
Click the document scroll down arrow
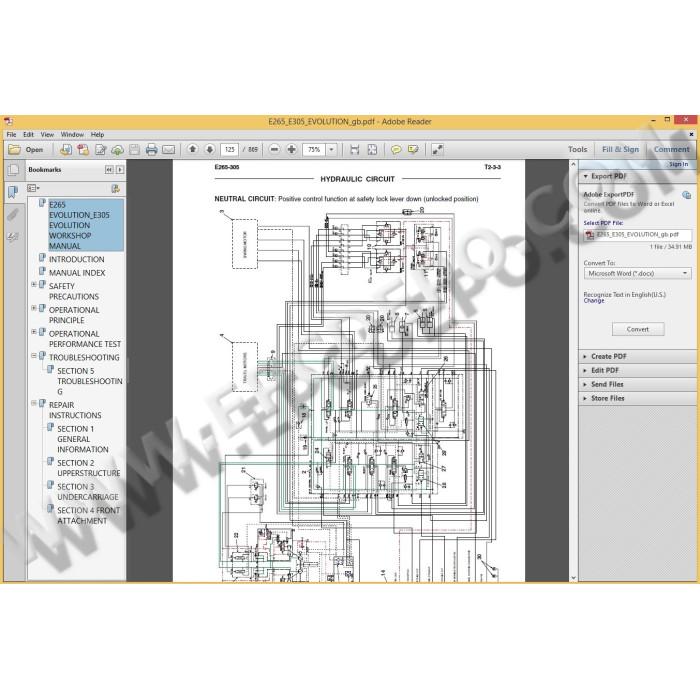573,577
